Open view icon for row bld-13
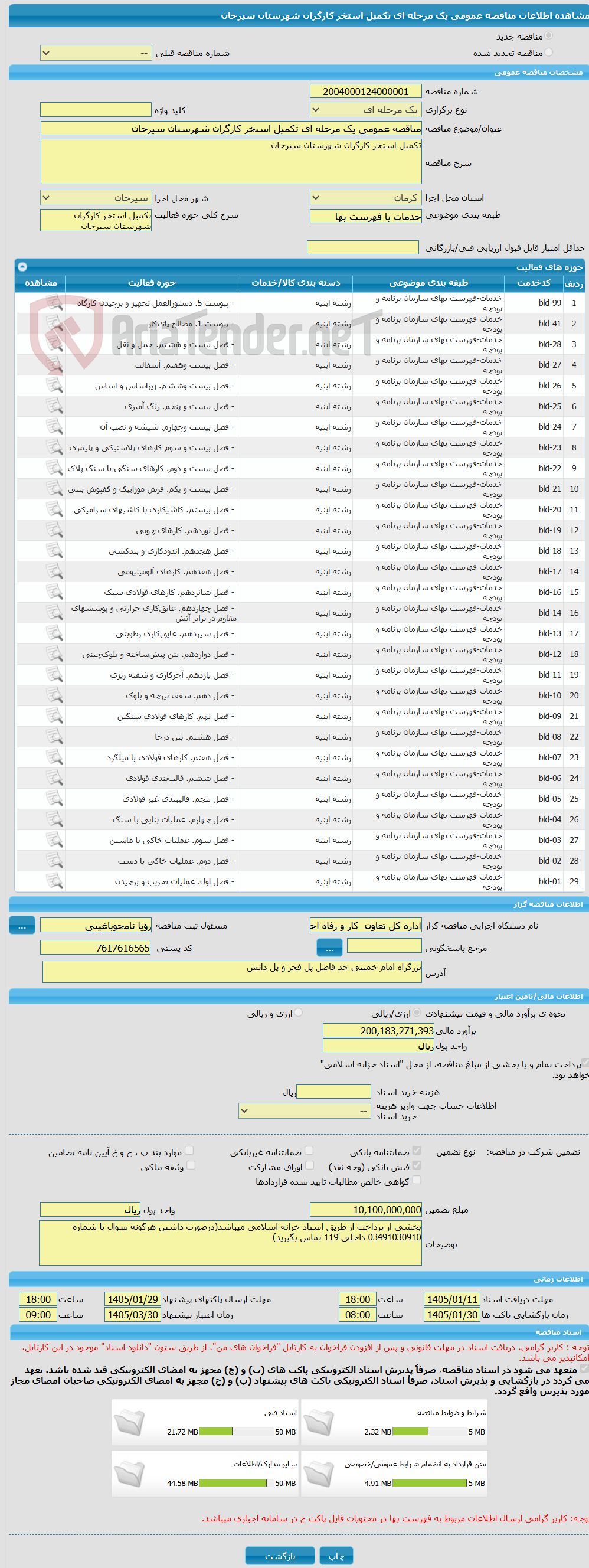The width and height of the screenshot is (589, 1568). click(55, 633)
